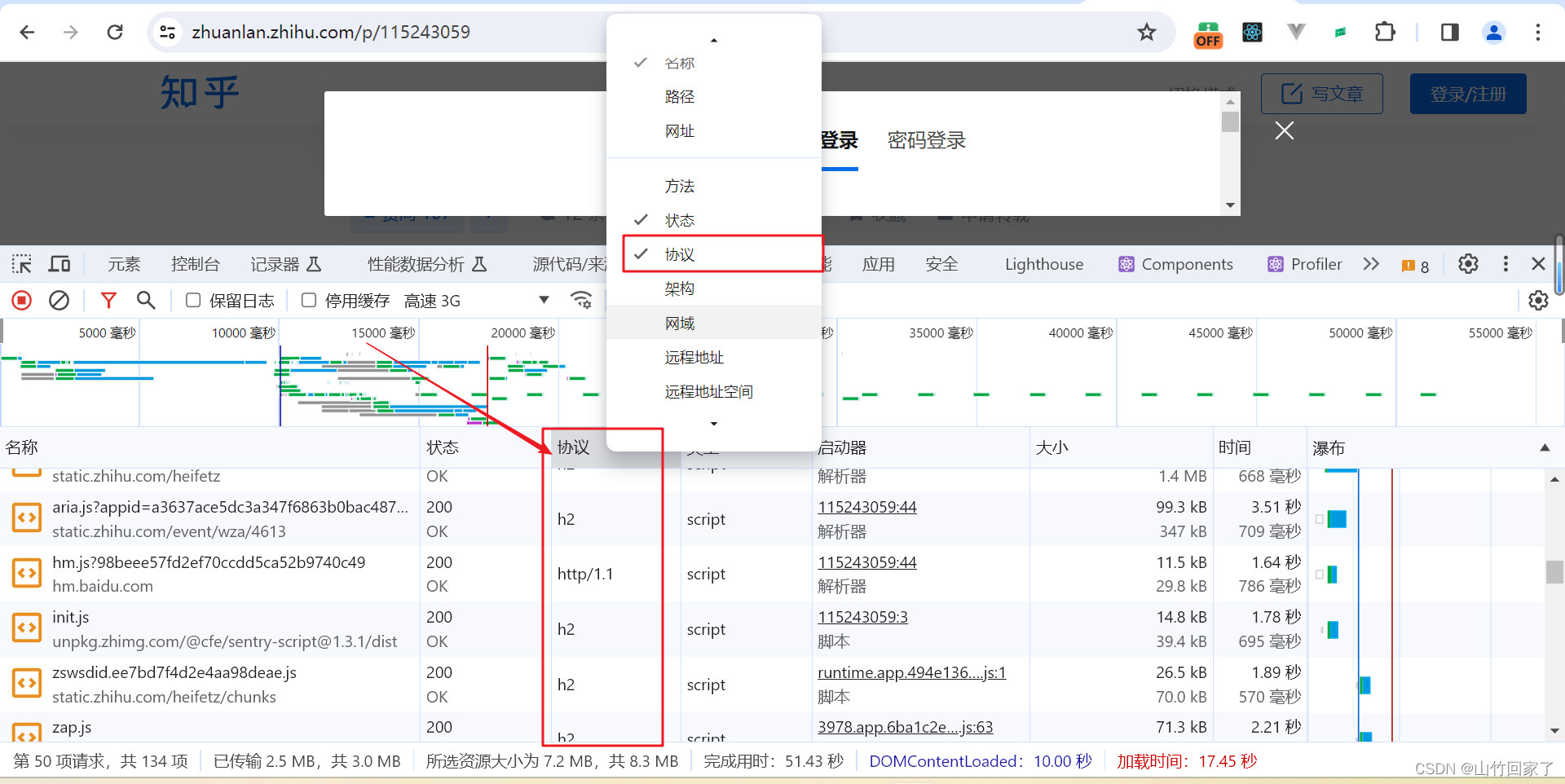The width and height of the screenshot is (1565, 784).
Task: Open site information icon in address bar
Action: tap(167, 32)
